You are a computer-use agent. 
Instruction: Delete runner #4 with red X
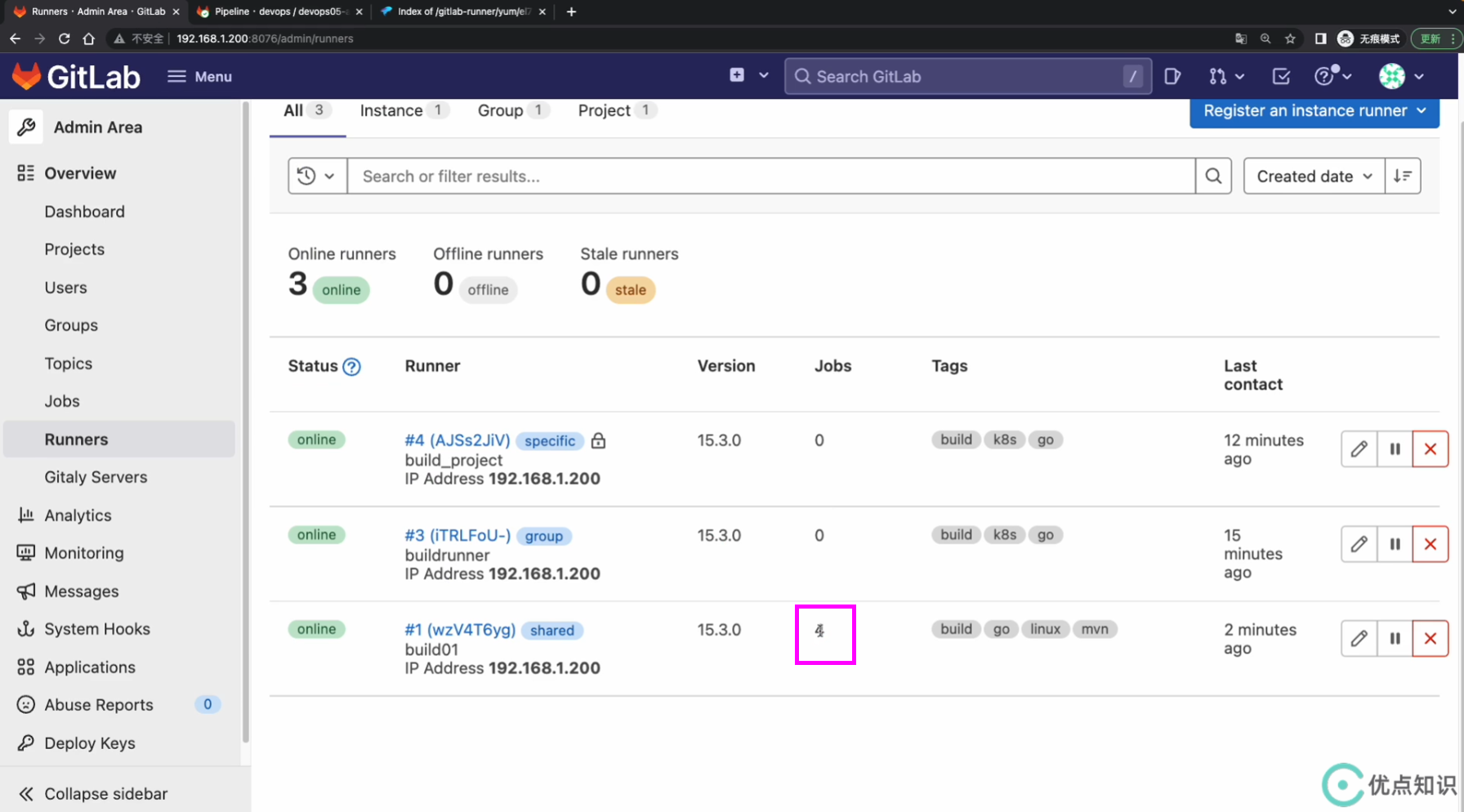(x=1431, y=448)
